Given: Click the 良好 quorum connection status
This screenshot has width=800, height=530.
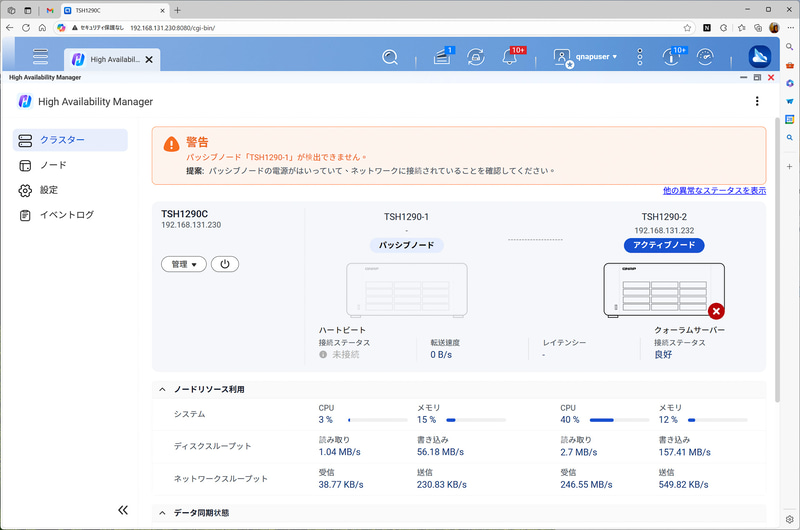Looking at the screenshot, I should click(663, 355).
